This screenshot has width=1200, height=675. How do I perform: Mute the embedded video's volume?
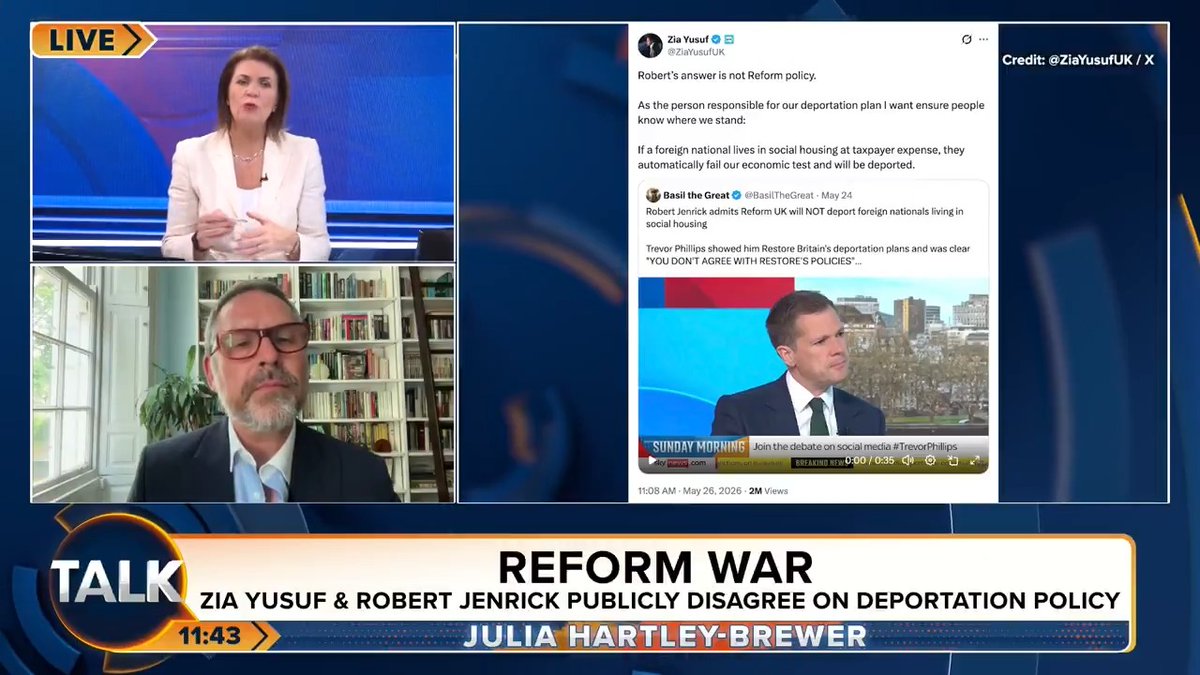[x=908, y=461]
